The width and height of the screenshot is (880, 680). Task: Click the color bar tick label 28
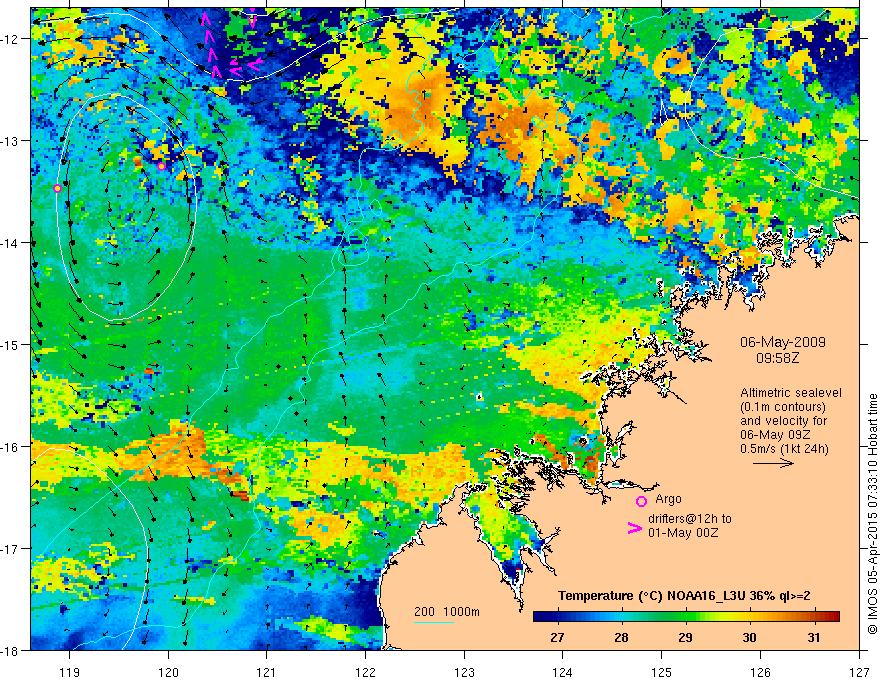pyautogui.click(x=621, y=637)
